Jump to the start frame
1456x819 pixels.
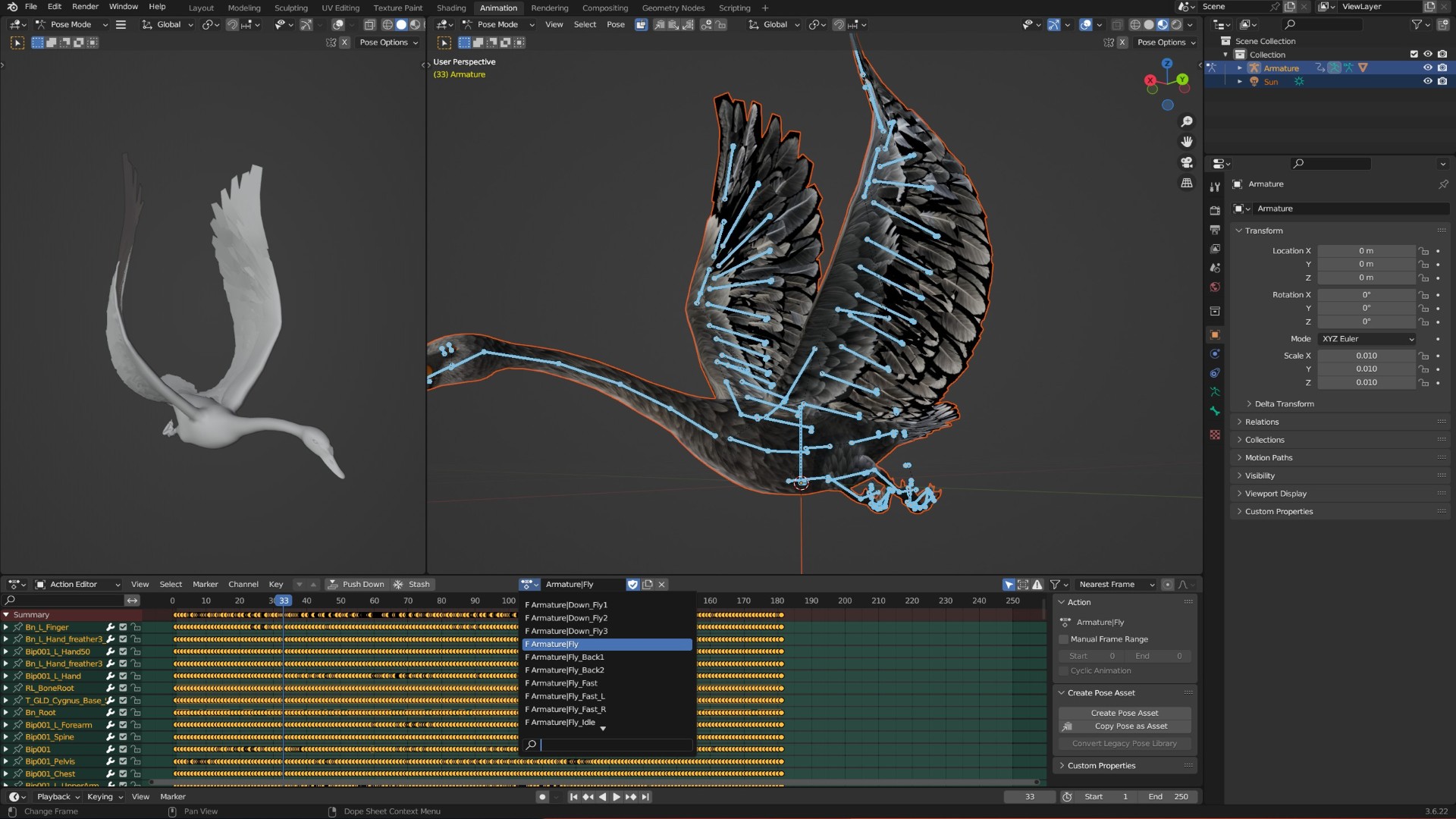pyautogui.click(x=573, y=797)
